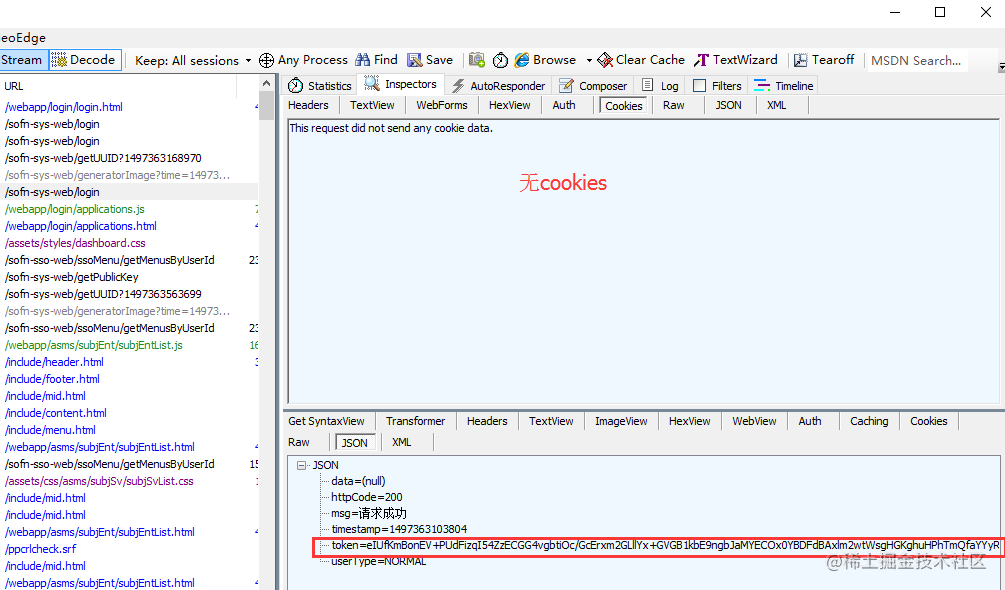Open the Timeline tab

tap(783, 85)
